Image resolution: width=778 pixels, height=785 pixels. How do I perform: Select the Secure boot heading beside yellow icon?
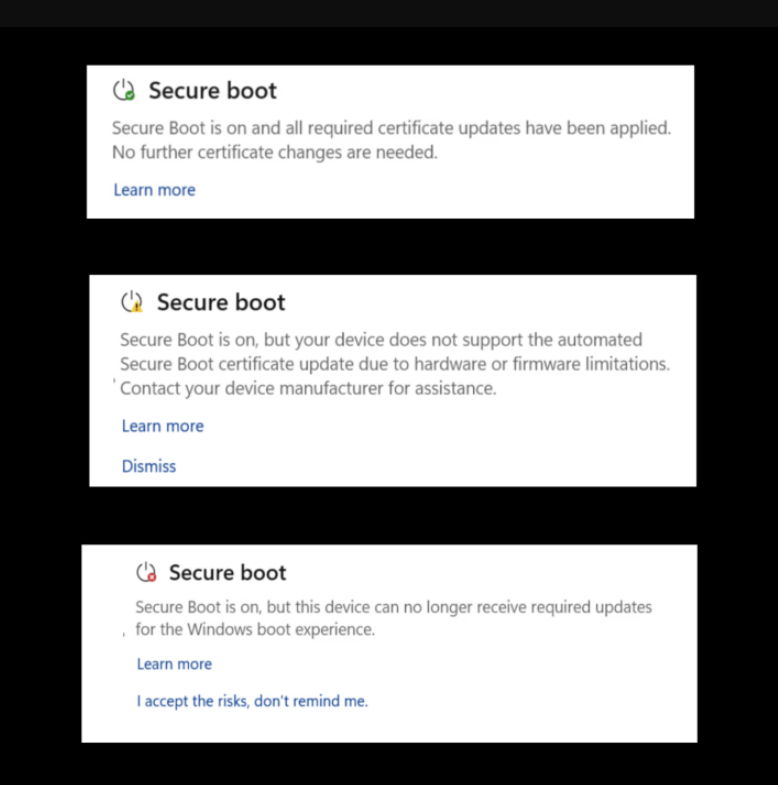click(x=221, y=302)
